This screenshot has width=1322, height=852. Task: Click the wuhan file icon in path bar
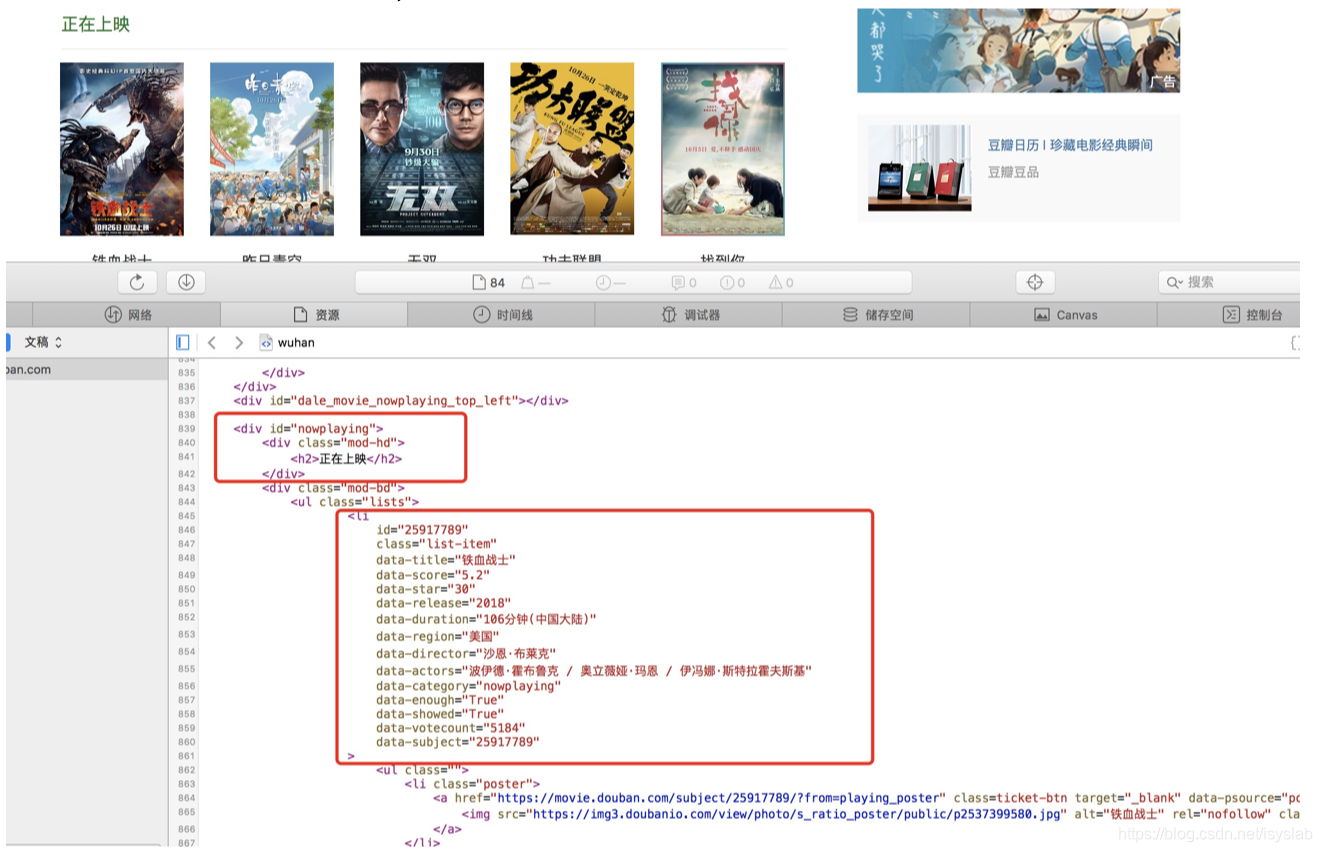(x=266, y=342)
